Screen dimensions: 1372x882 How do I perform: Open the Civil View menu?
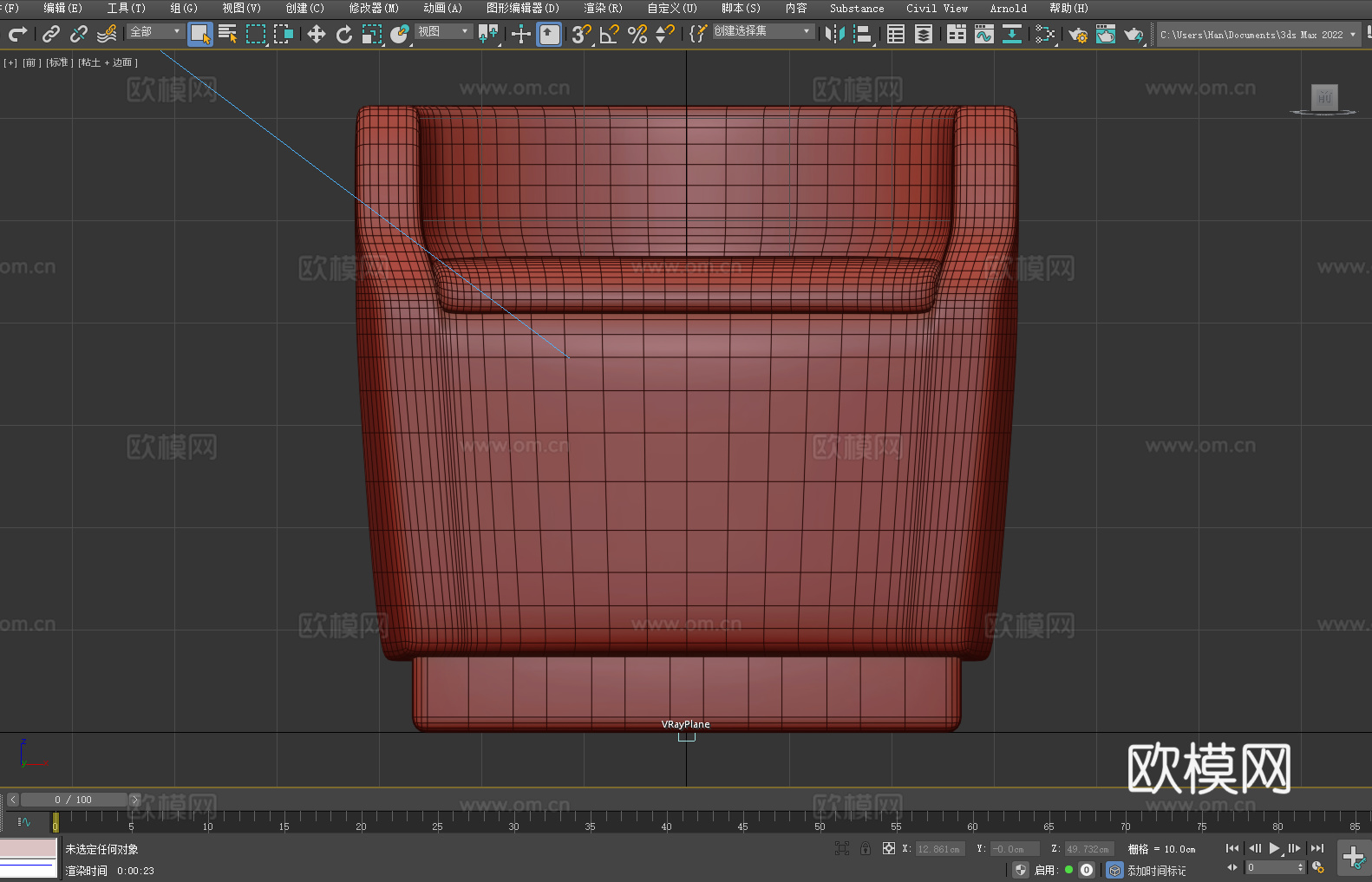[938, 9]
